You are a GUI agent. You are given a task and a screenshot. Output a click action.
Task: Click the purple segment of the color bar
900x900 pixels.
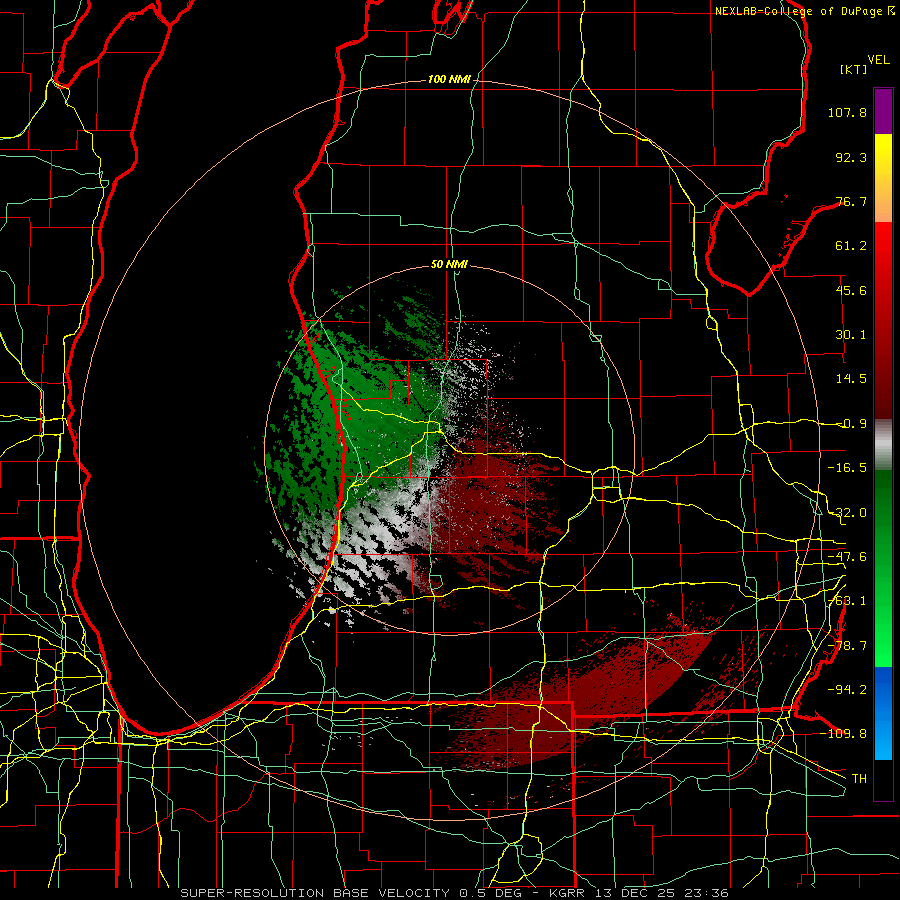point(883,111)
